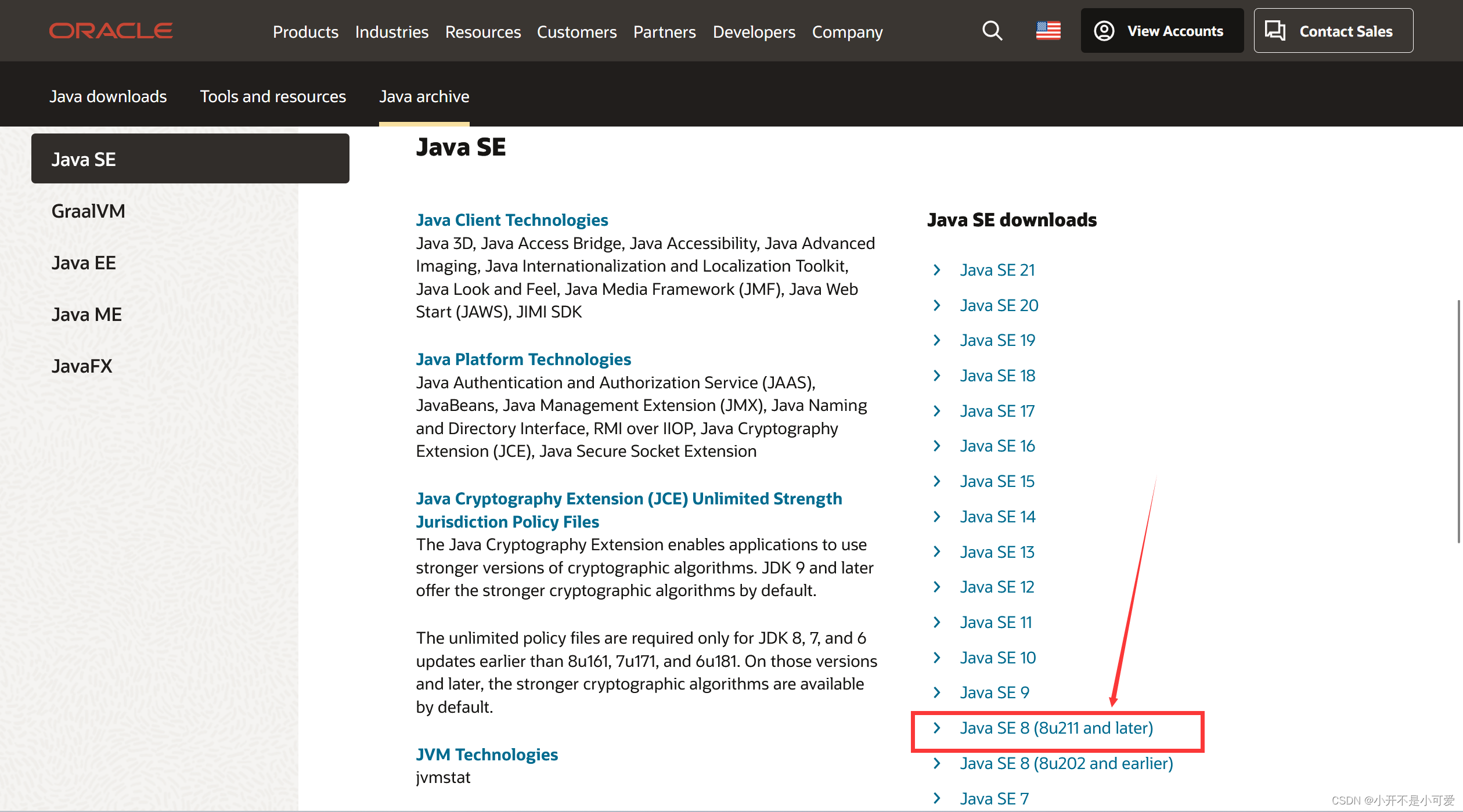This screenshot has height=812, width=1463.
Task: Click chevron beside Java SE 21
Action: click(936, 270)
